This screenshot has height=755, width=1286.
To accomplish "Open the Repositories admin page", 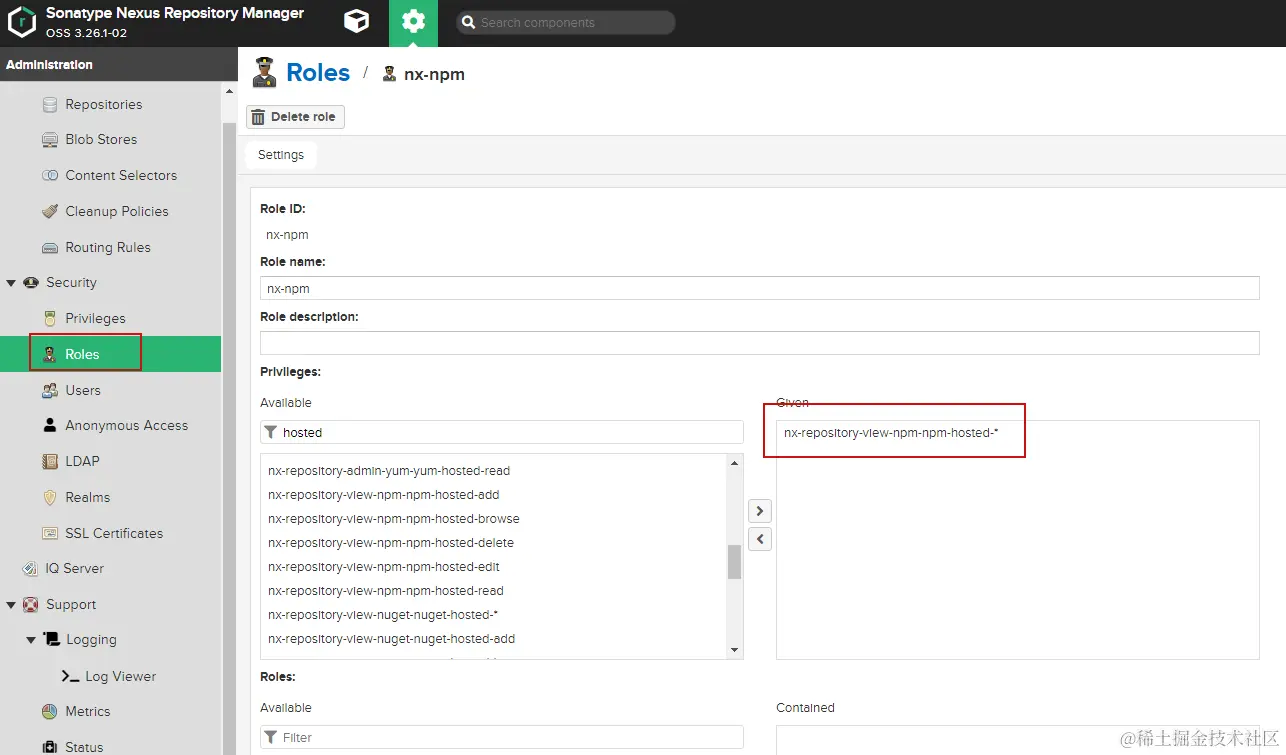I will 104,104.
